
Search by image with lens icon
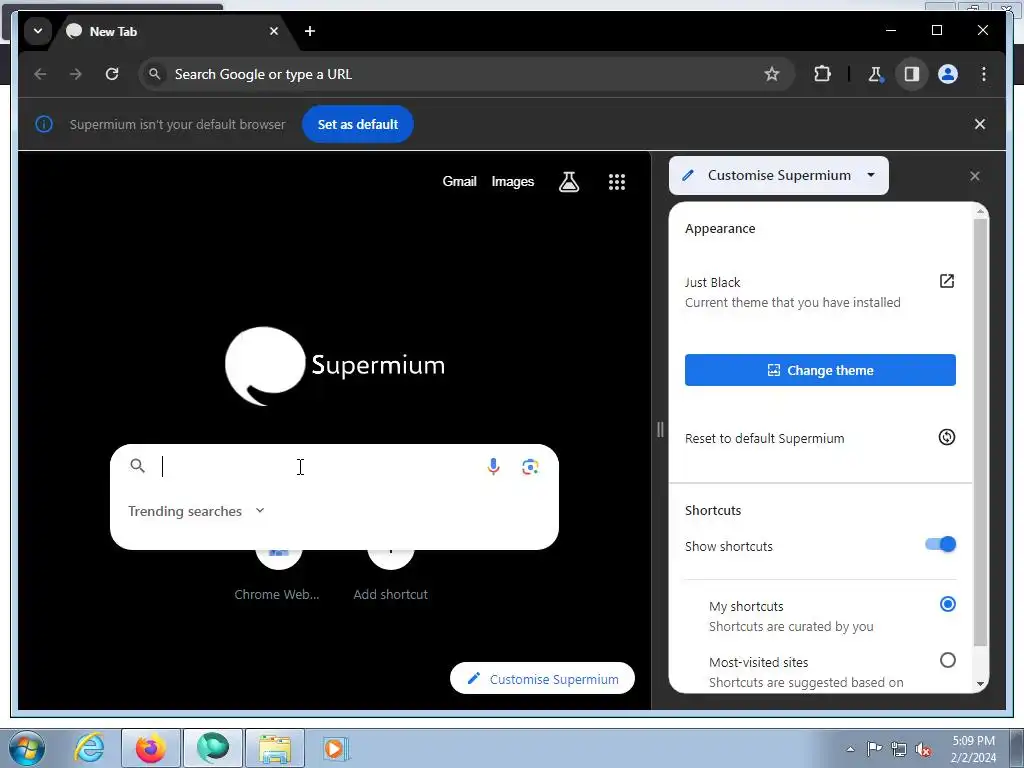coord(530,466)
